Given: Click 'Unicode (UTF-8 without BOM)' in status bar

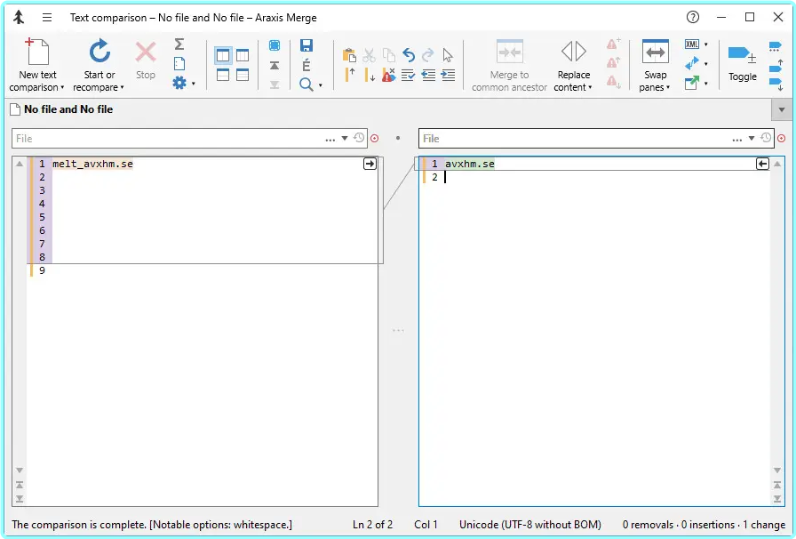Looking at the screenshot, I should click(x=530, y=524).
